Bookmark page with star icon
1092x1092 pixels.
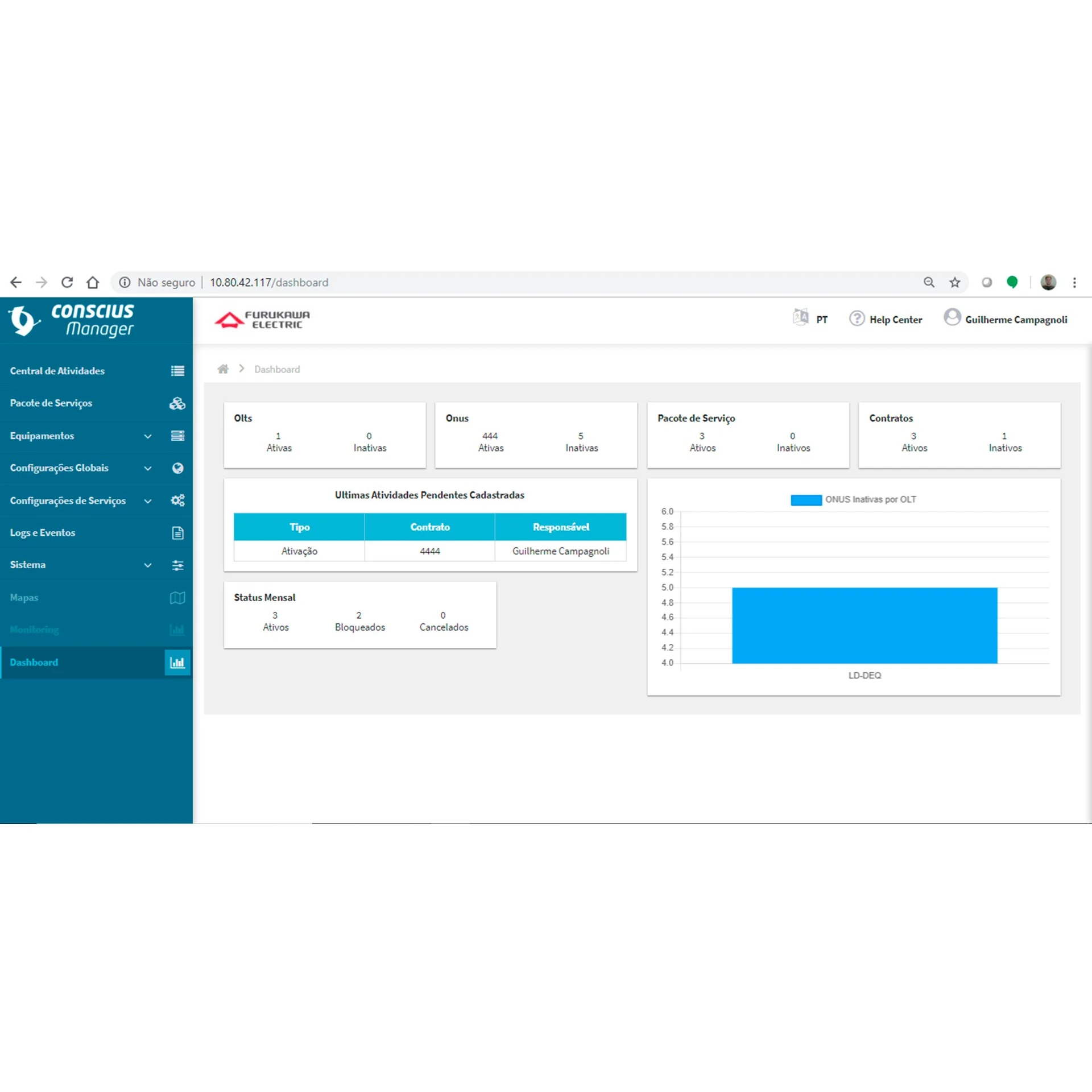[955, 282]
